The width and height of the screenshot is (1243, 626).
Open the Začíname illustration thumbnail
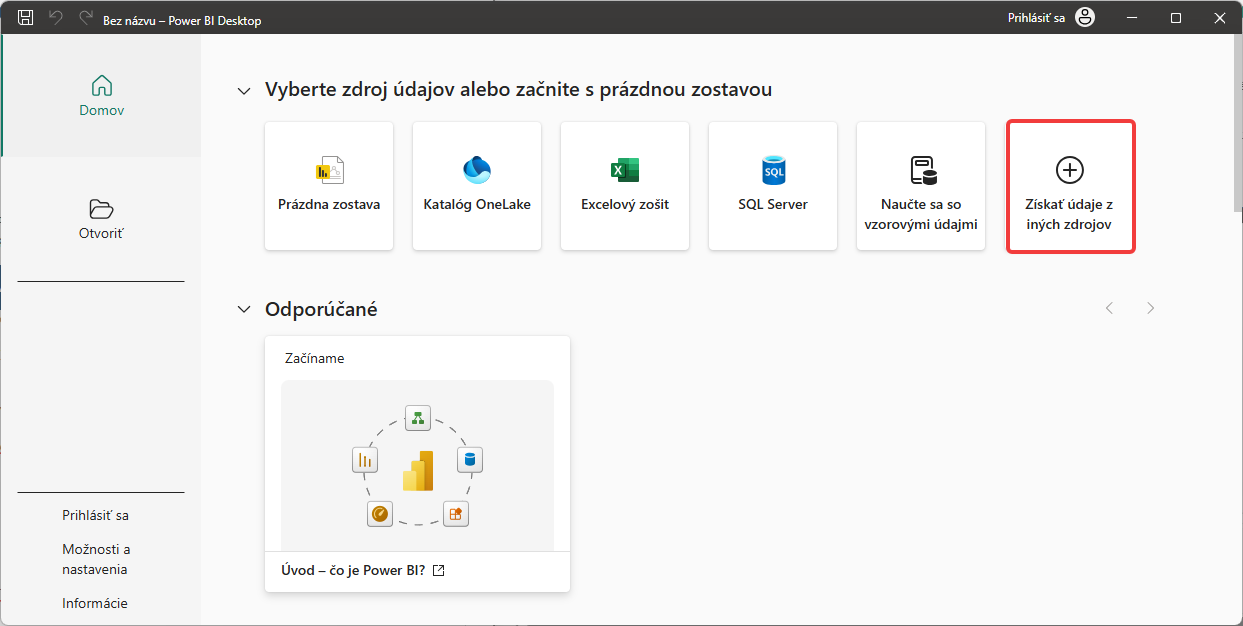pos(417,465)
